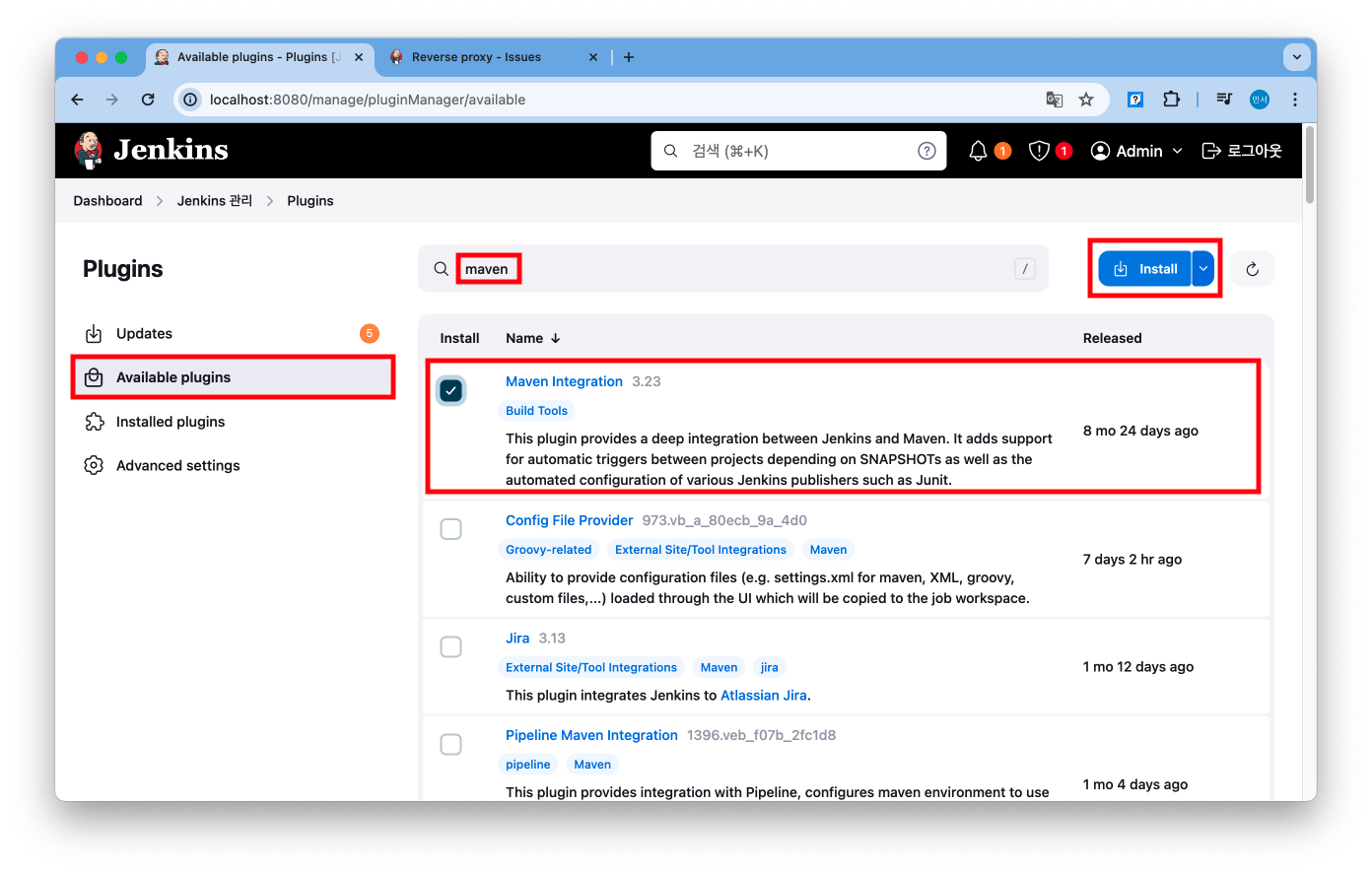Reload the page with browser reload icon
Screen dimensions: 1372x874
click(148, 100)
